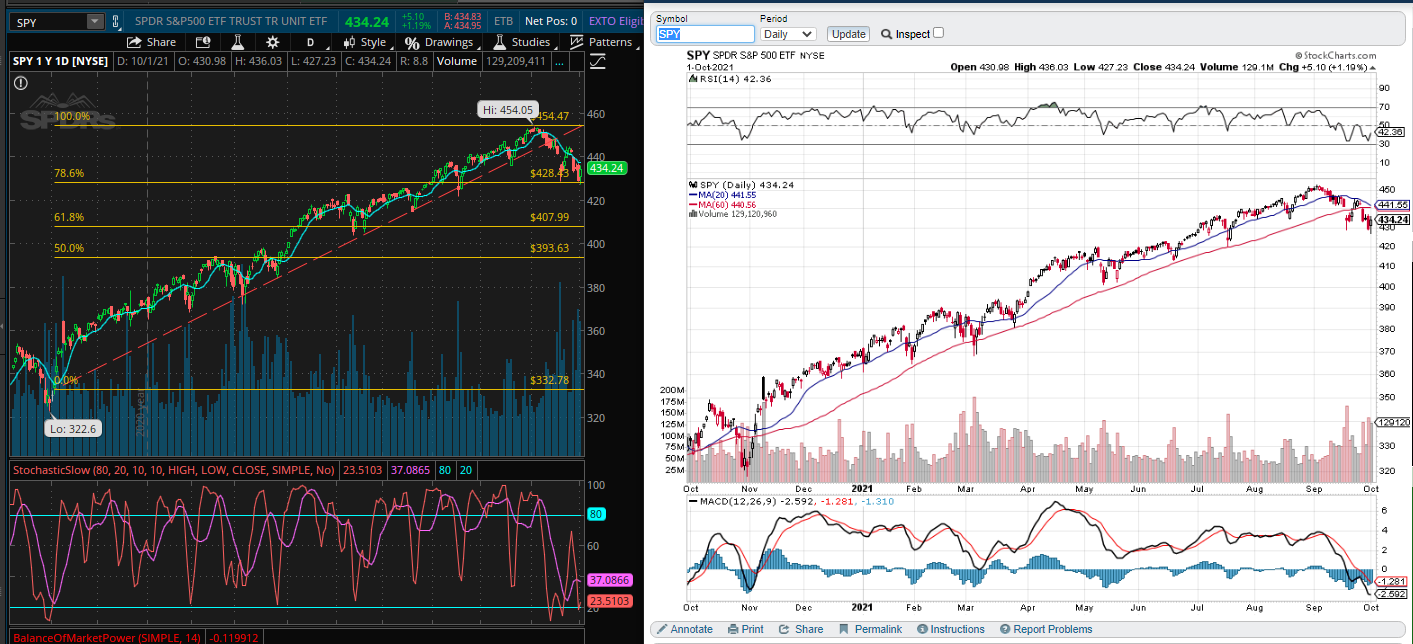Click the flask icon next to Share
This screenshot has height=644, width=1413.
[237, 42]
